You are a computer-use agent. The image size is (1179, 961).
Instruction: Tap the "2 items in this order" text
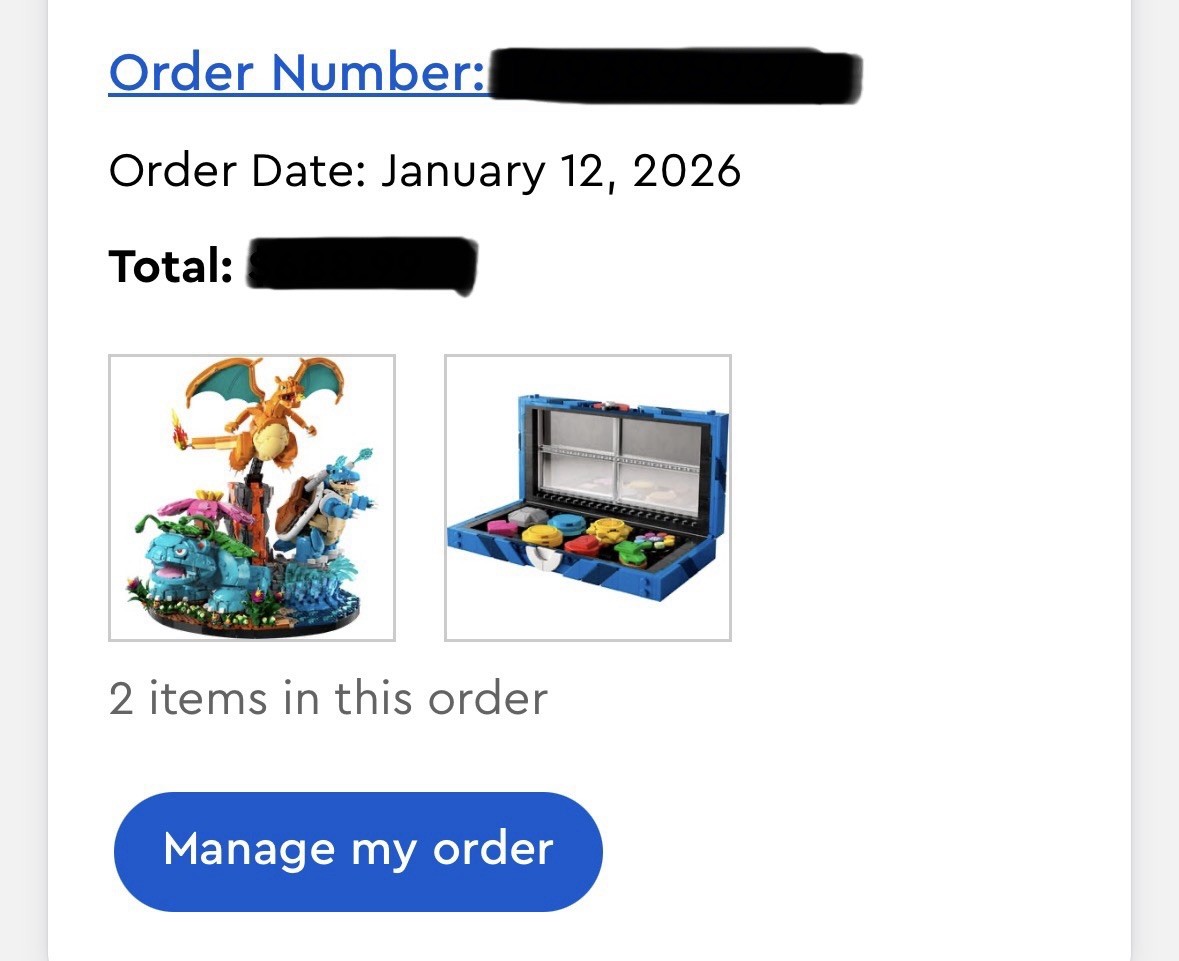click(x=328, y=698)
